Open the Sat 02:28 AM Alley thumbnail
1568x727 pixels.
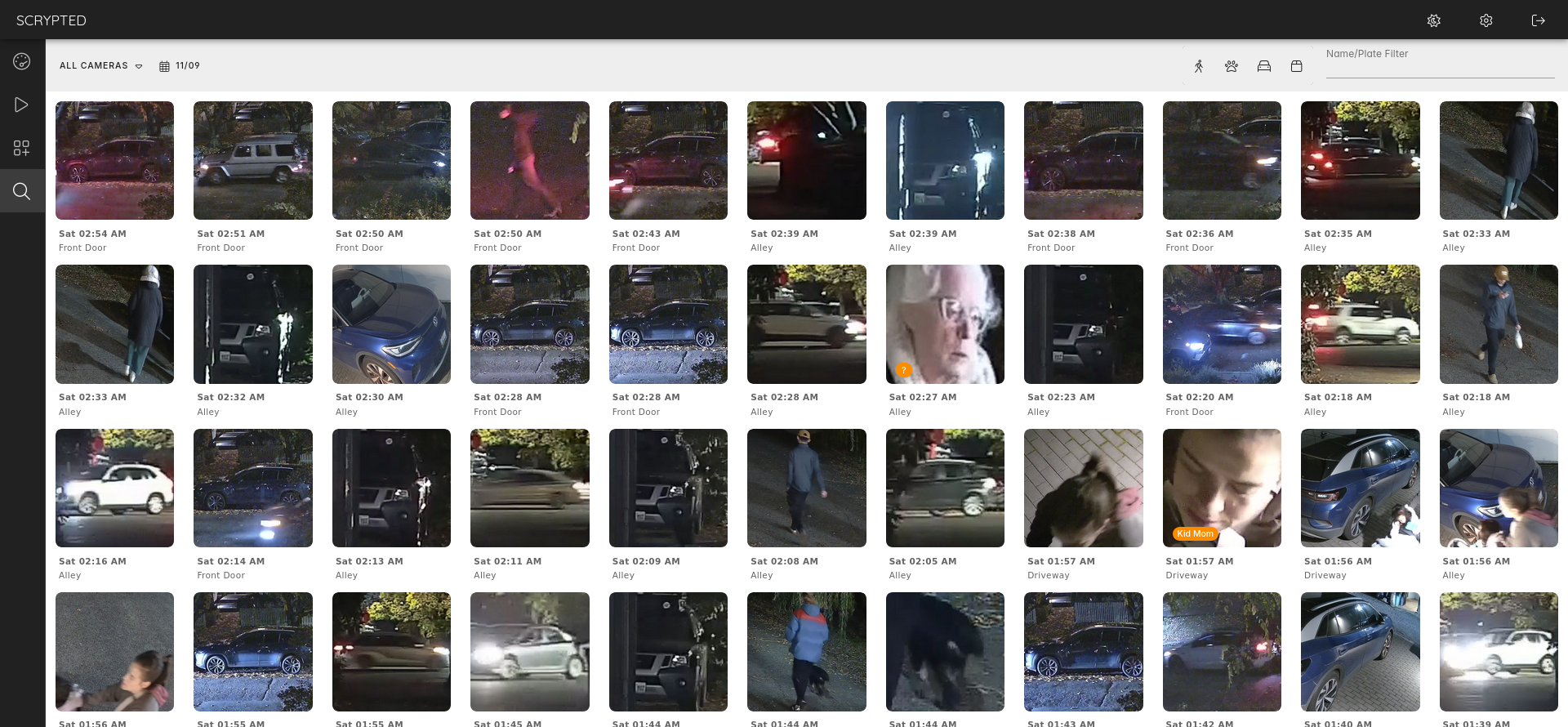point(807,324)
